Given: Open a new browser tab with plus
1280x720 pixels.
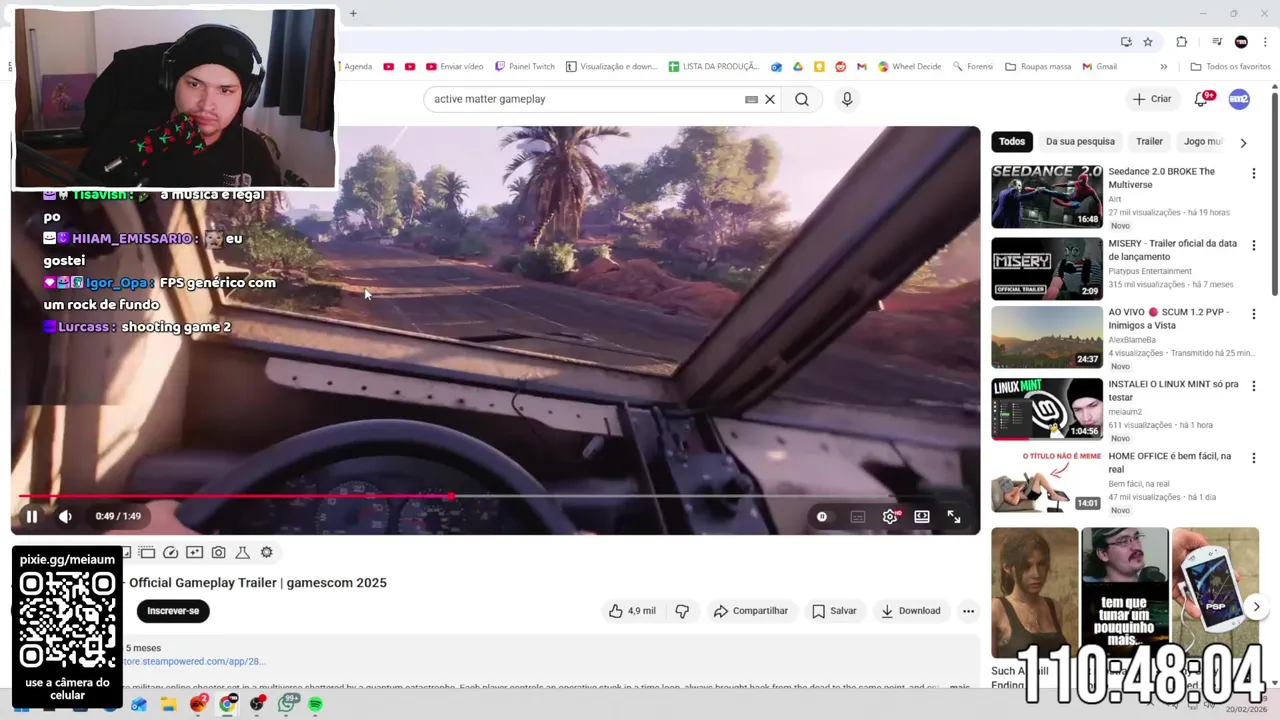Looking at the screenshot, I should (x=353, y=14).
